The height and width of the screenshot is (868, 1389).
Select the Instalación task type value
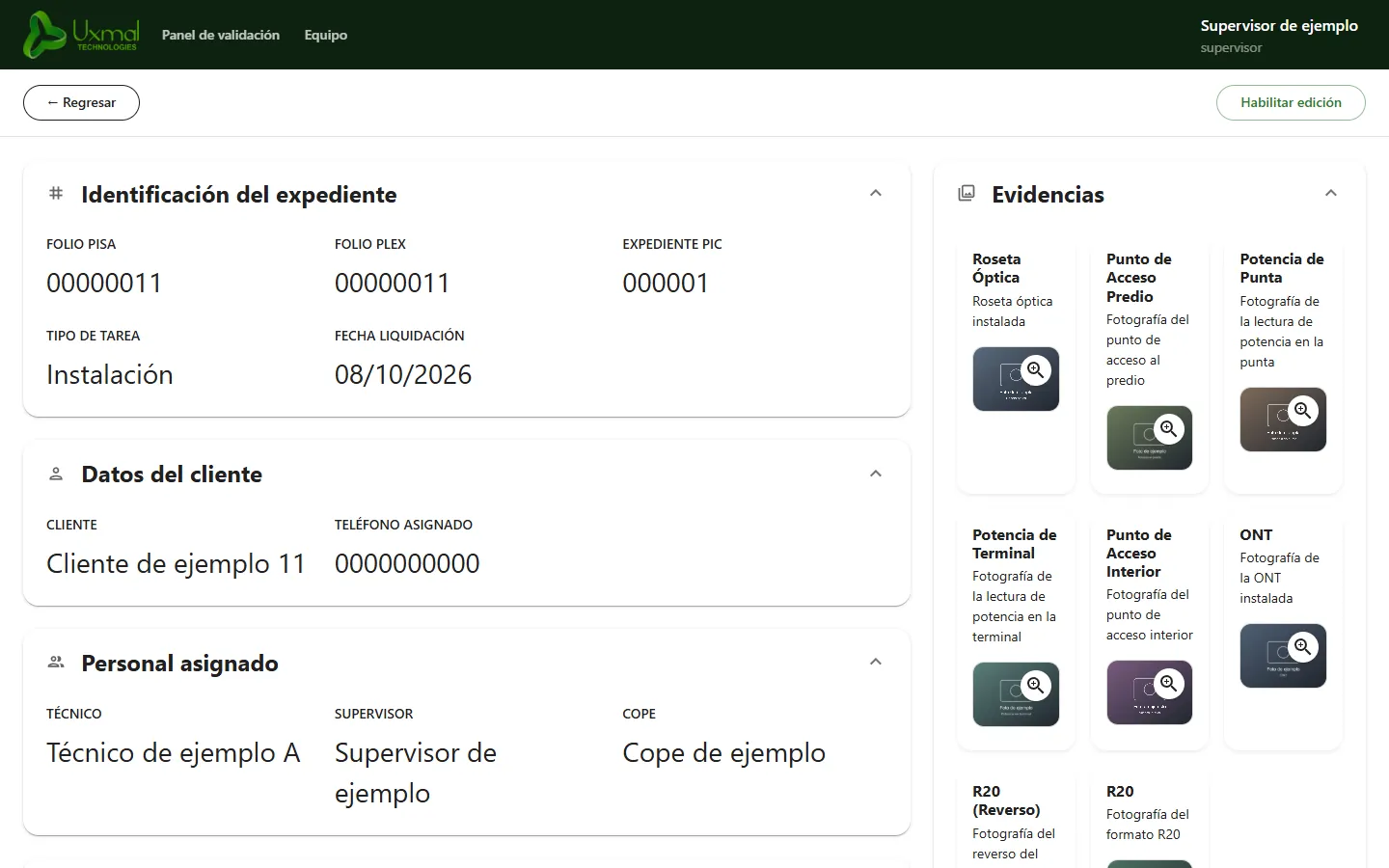(110, 374)
